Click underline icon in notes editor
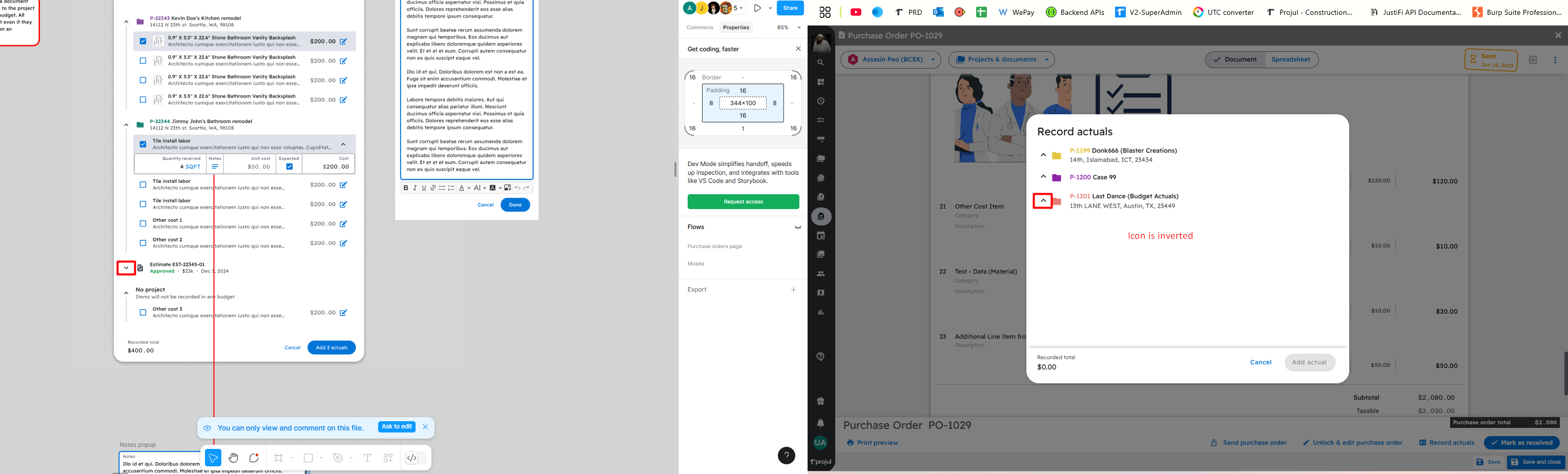The image size is (1568, 474). 424,188
